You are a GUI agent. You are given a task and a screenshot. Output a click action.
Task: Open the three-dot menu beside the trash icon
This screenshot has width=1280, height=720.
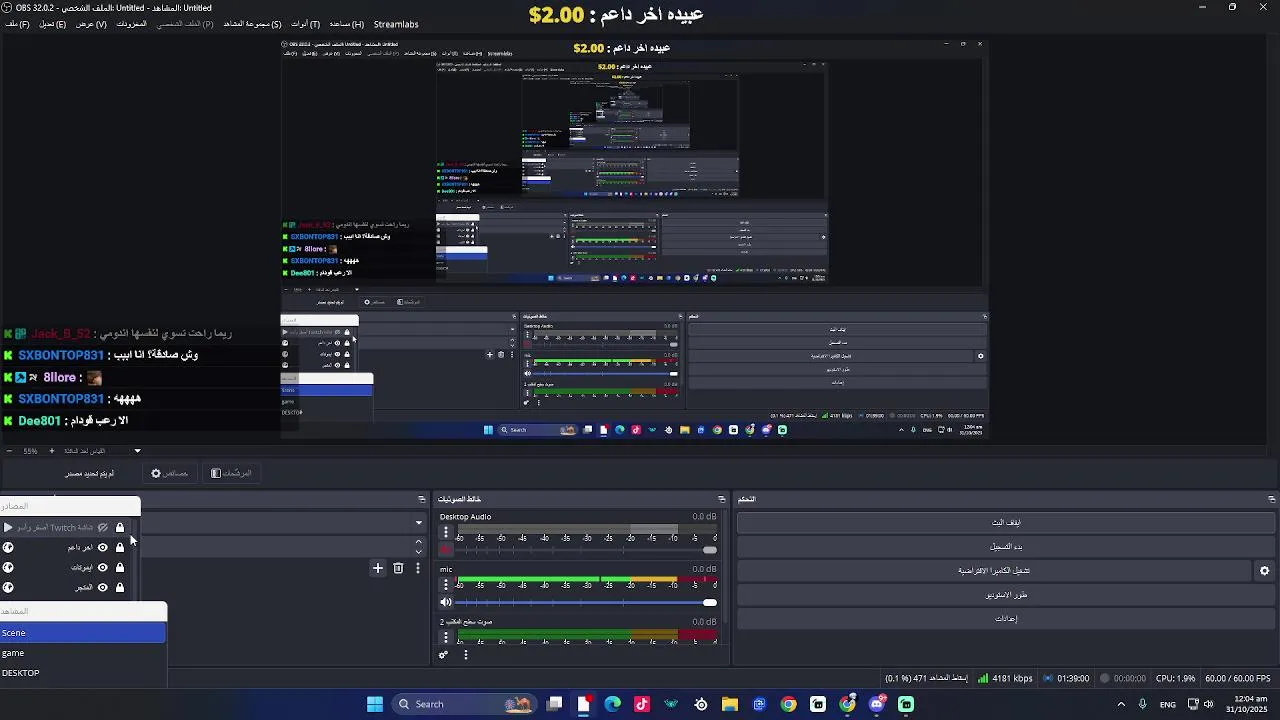click(418, 568)
